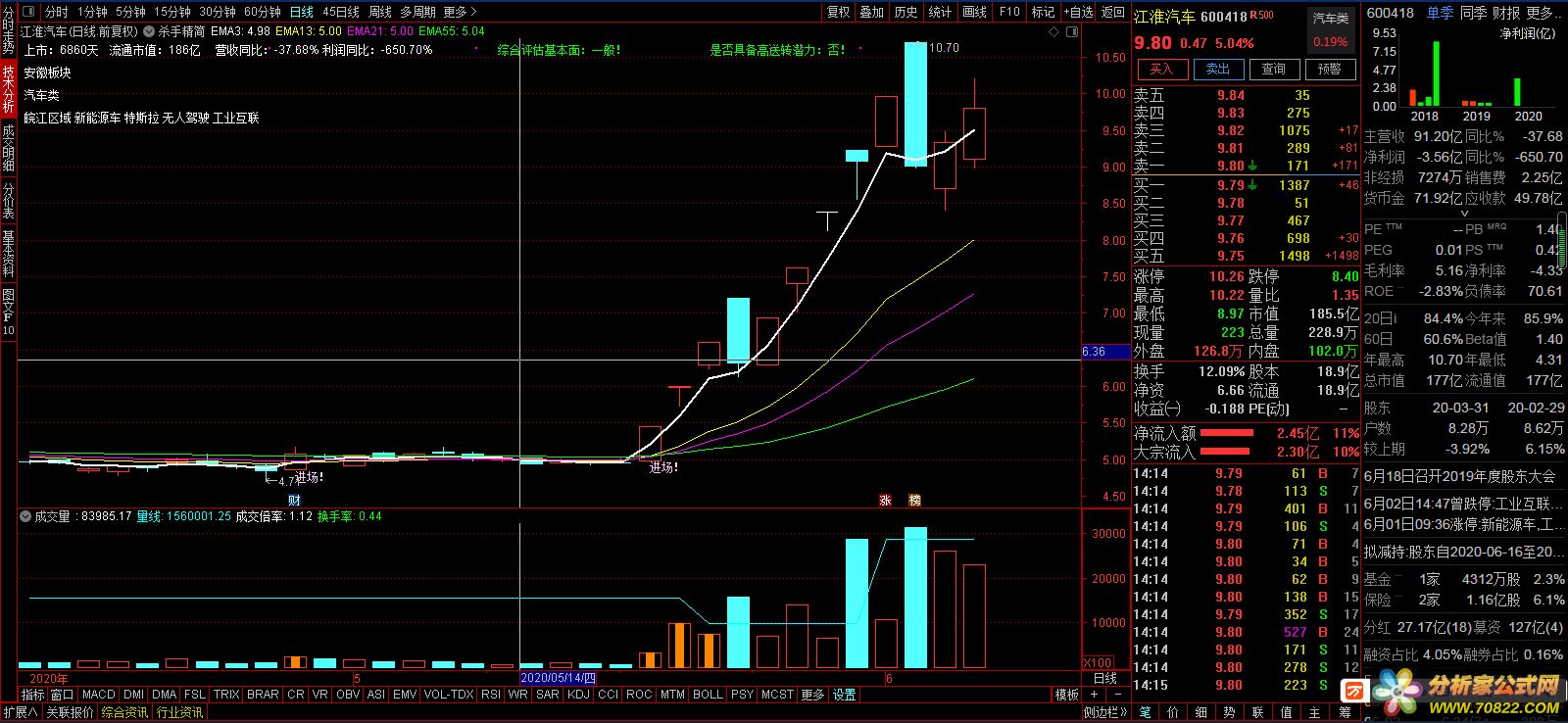Select 财报 in the finance panel

pyautogui.click(x=1507, y=13)
